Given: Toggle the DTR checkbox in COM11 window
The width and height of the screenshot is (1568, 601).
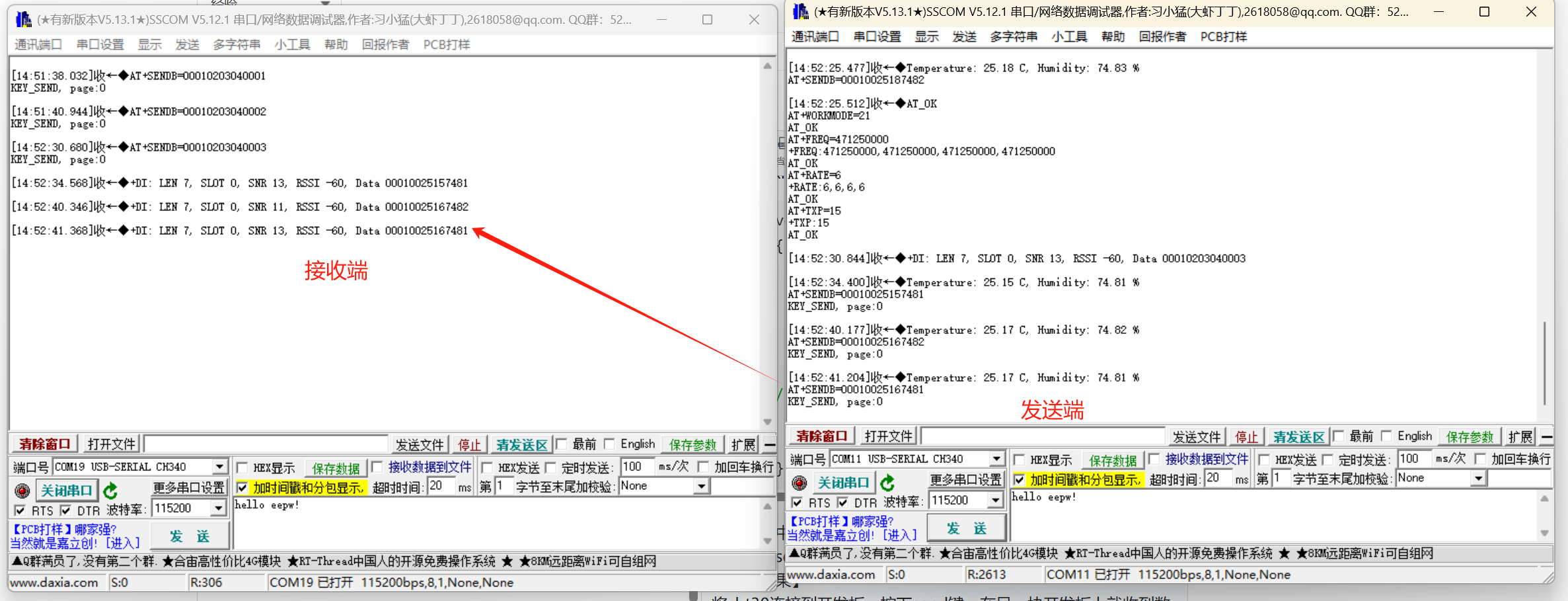Looking at the screenshot, I should coord(842,502).
